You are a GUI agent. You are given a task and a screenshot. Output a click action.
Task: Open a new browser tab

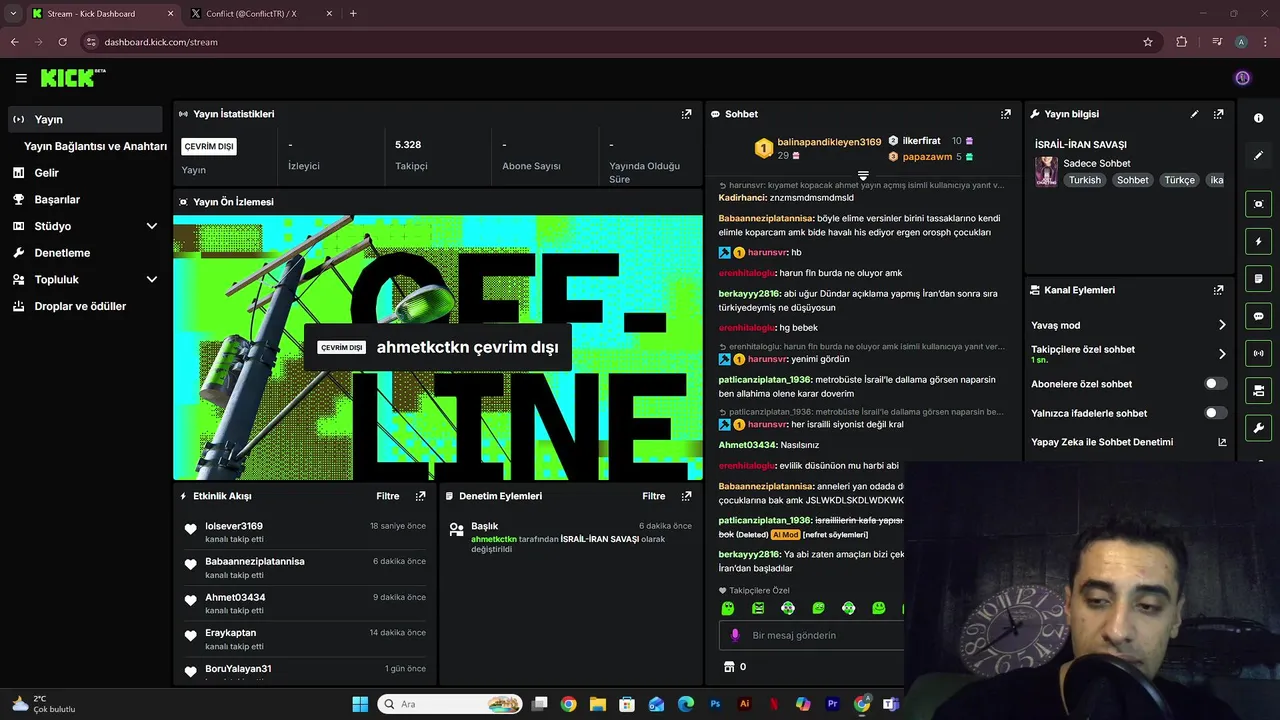(x=353, y=14)
